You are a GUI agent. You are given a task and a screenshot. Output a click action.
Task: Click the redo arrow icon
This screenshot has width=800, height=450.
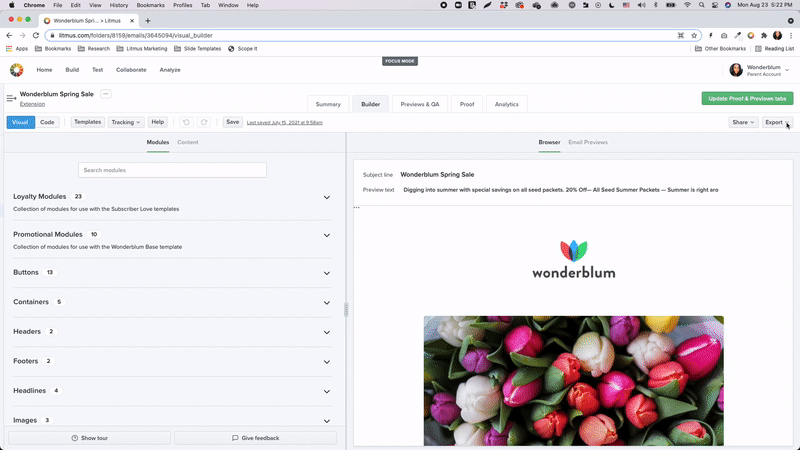click(204, 122)
